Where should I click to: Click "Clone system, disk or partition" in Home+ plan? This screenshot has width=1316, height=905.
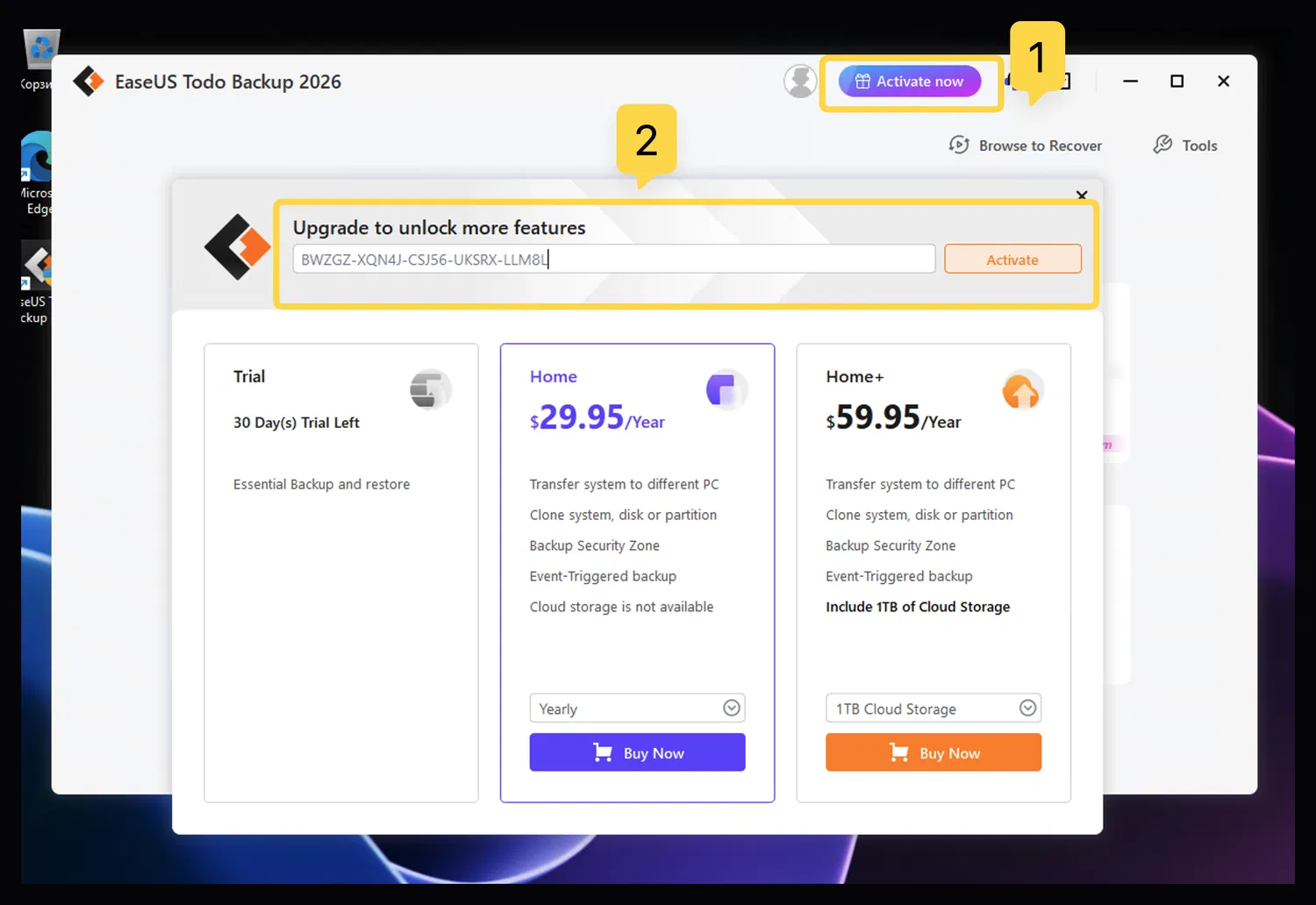click(x=919, y=515)
